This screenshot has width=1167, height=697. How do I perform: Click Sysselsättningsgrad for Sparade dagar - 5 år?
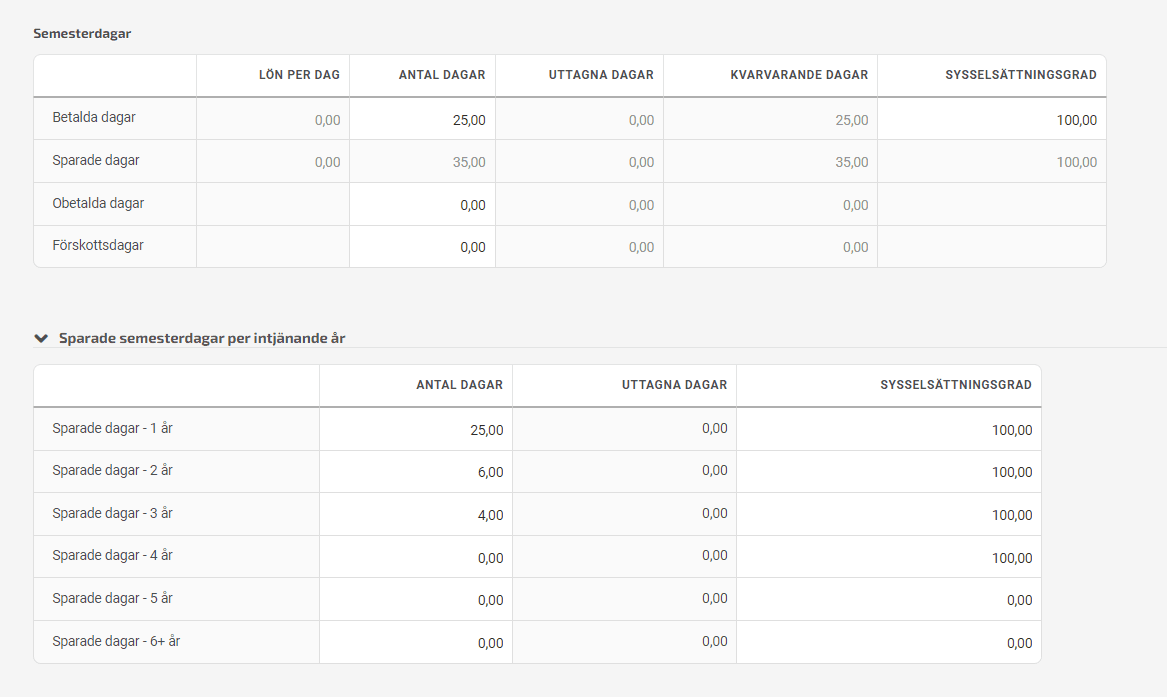888,600
